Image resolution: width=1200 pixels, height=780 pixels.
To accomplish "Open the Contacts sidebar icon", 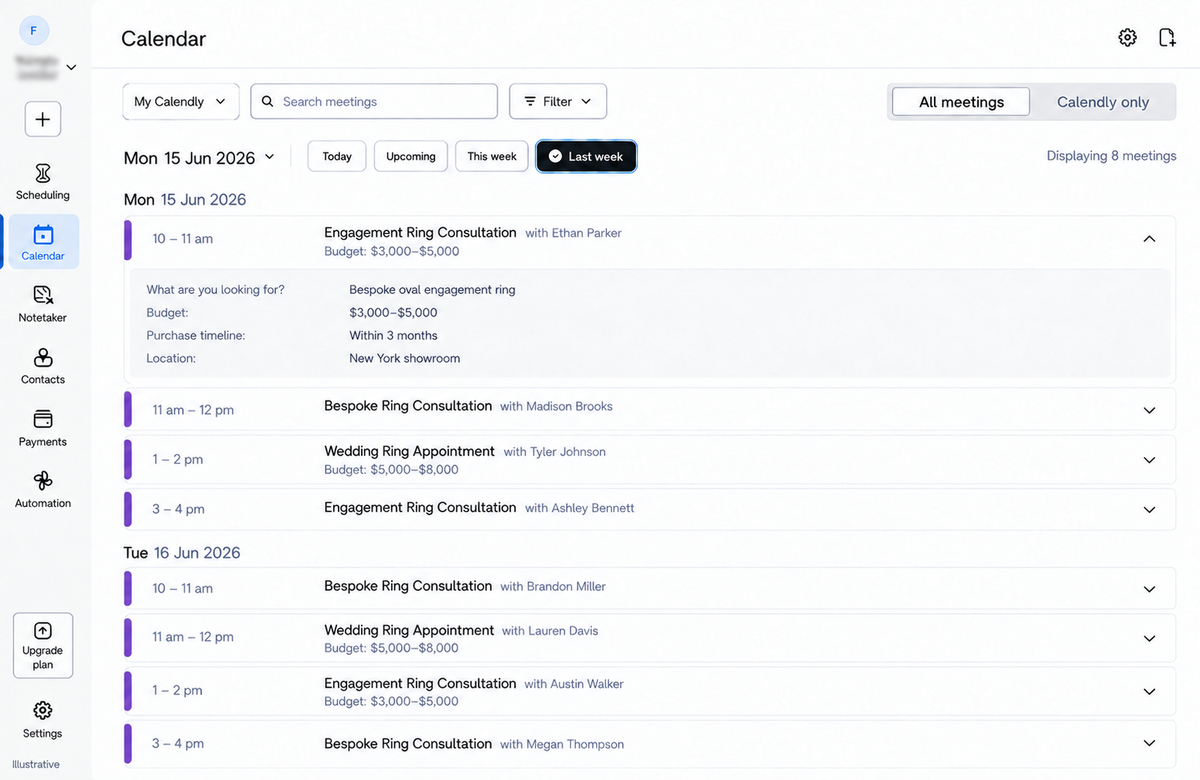I will [x=43, y=357].
